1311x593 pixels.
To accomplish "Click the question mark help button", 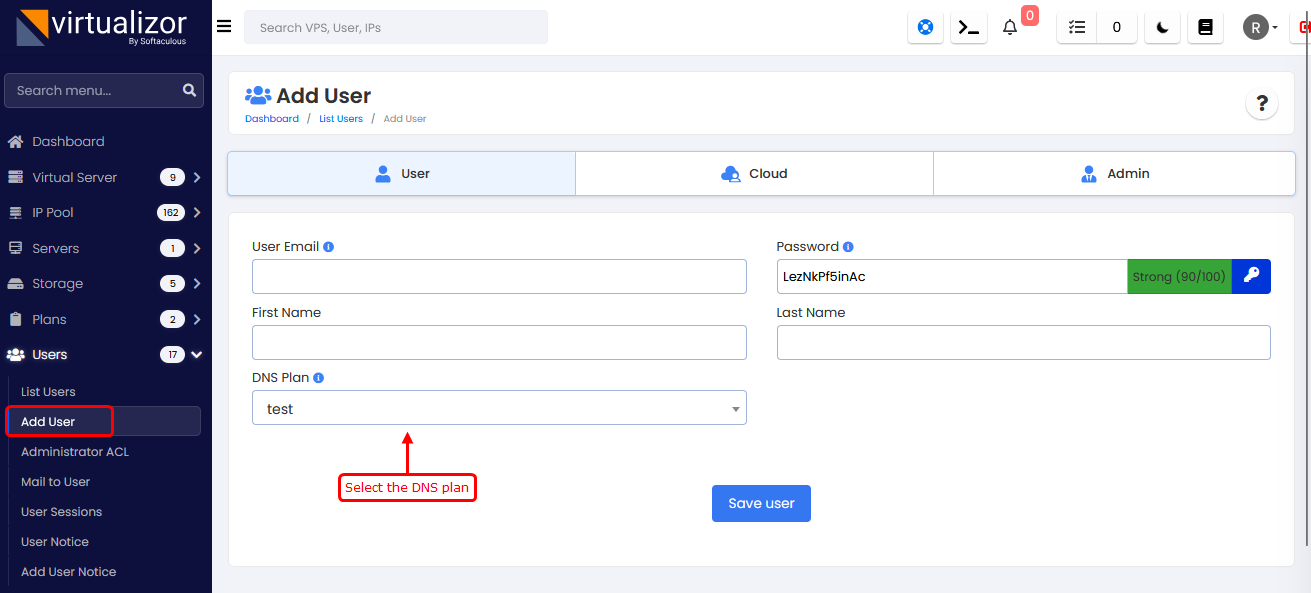I will click(x=1261, y=103).
